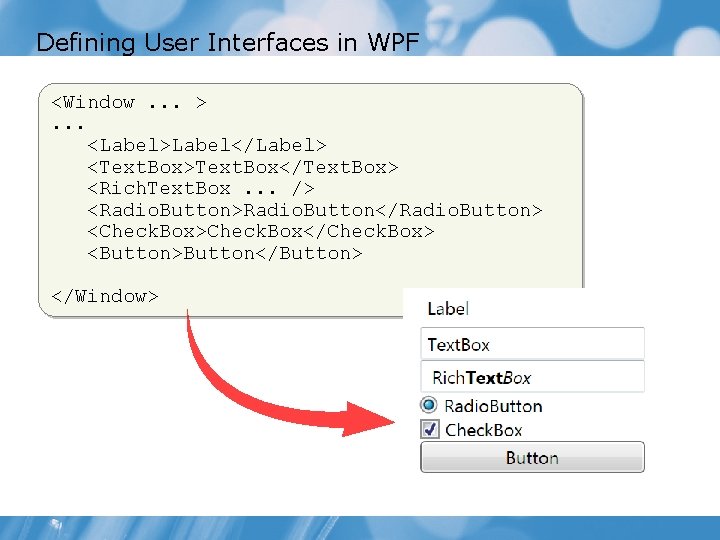720x540 pixels.
Task: Click the CheckBox caption text
Action: (484, 430)
